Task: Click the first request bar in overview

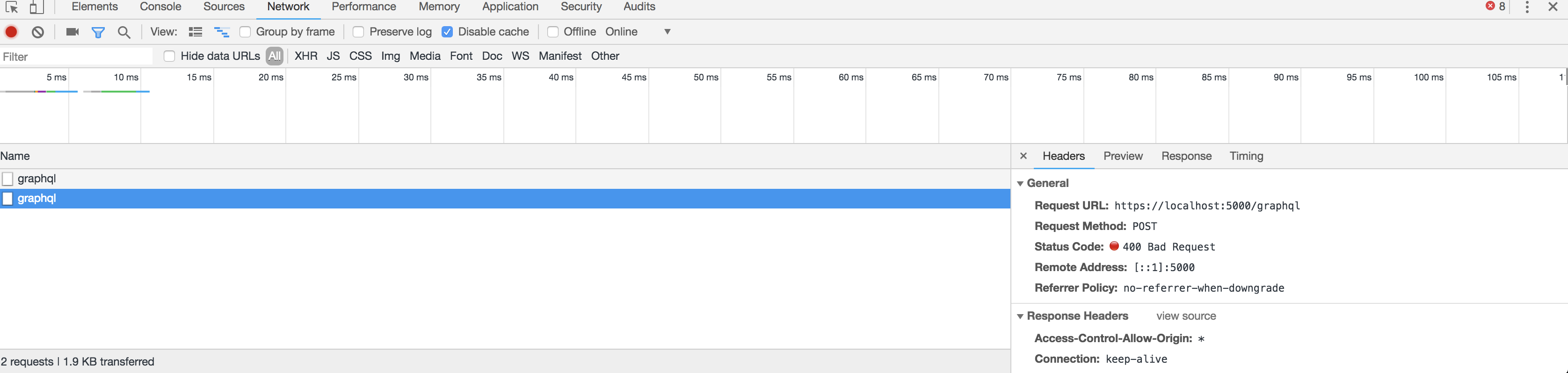Action: pyautogui.click(x=39, y=91)
